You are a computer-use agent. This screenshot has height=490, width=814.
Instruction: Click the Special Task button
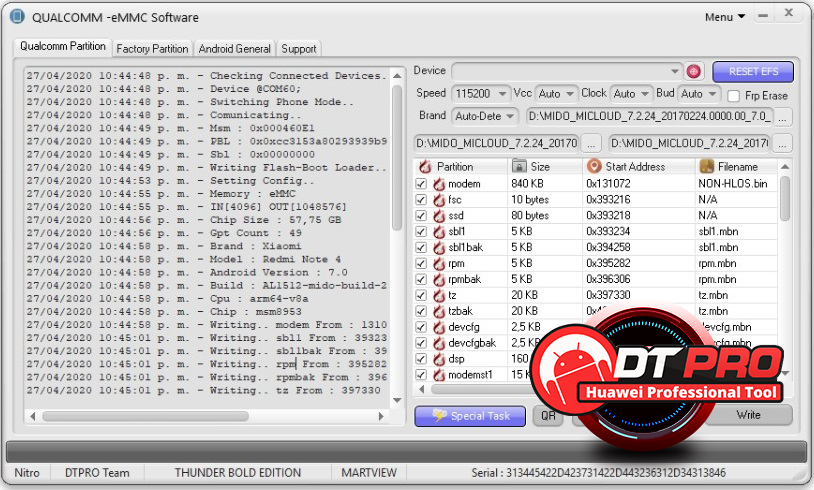pyautogui.click(x=470, y=416)
